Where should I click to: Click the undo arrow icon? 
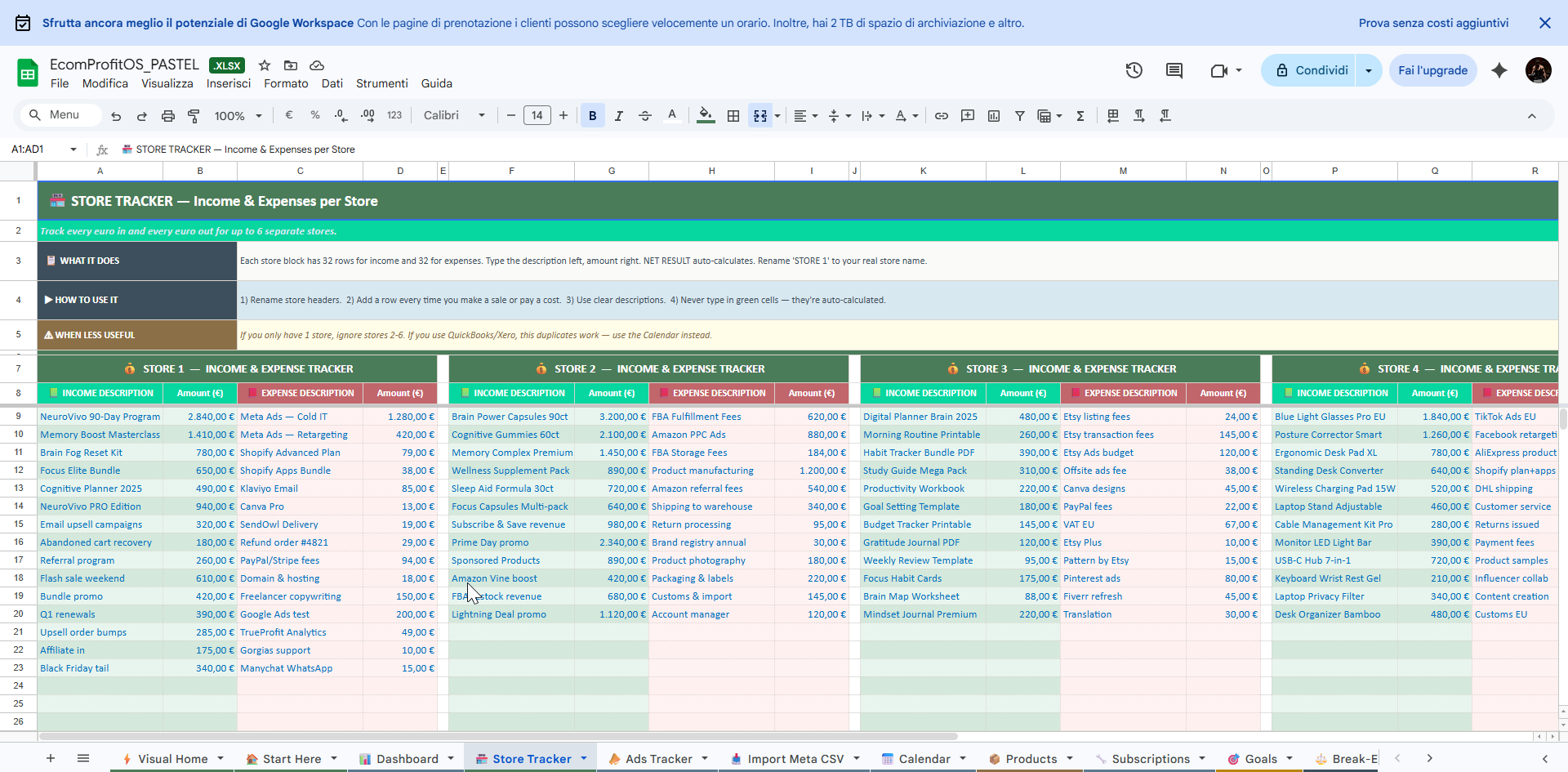pos(116,116)
